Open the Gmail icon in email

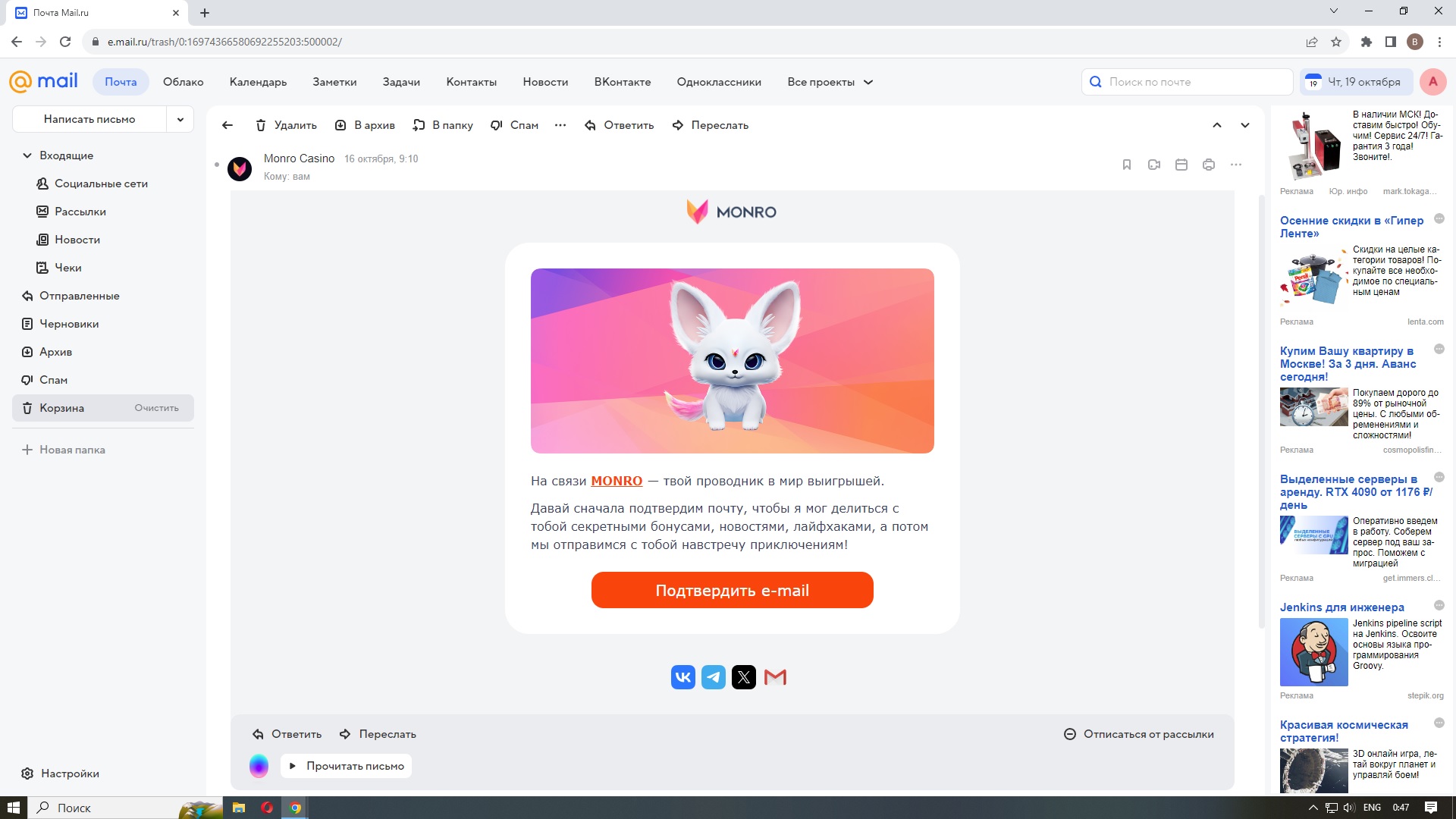(x=775, y=677)
